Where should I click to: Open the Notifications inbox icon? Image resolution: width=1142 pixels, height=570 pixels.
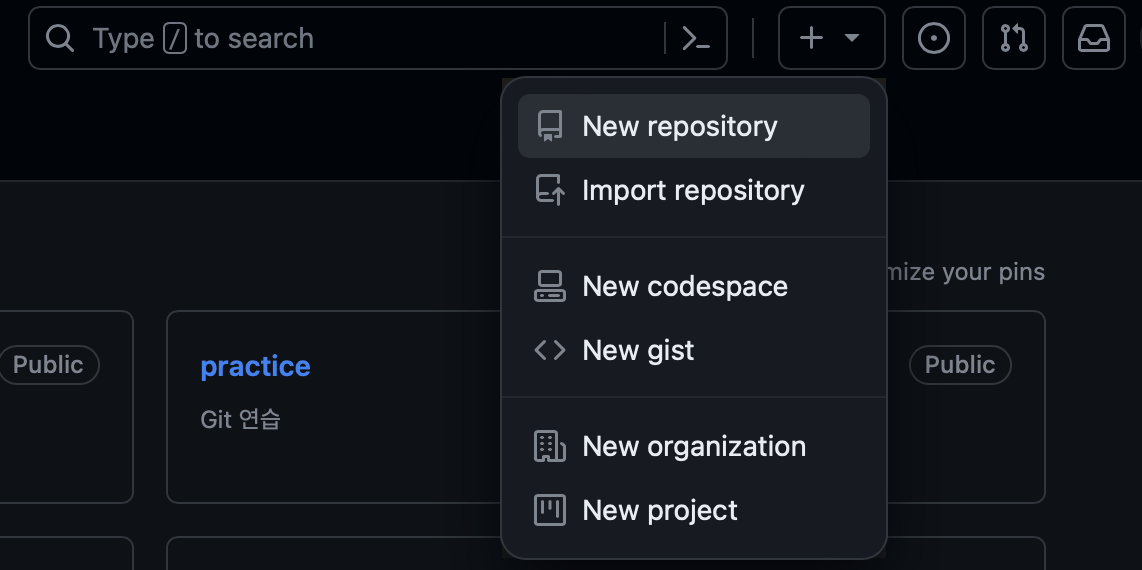click(1093, 39)
